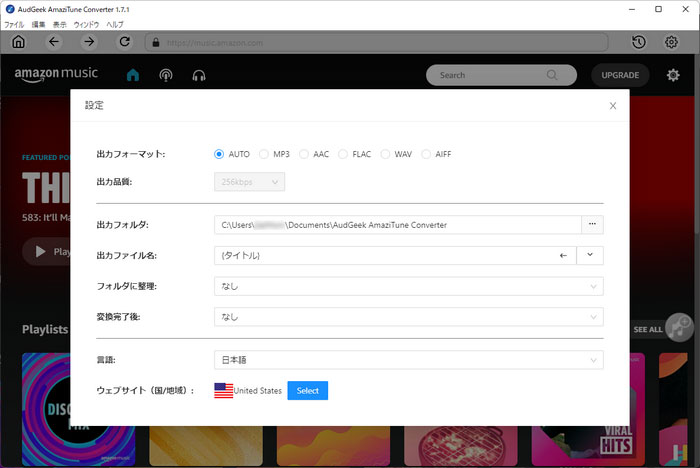Screen dimensions: 700x468
Task: Open the grill image playlist thumbnail
Action: [x=461, y=445]
